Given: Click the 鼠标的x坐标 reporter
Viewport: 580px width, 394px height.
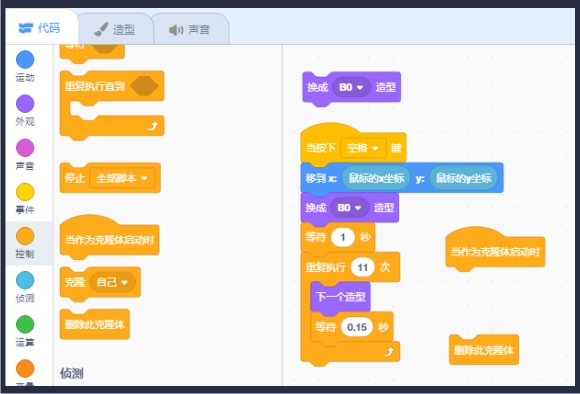Looking at the screenshot, I should point(376,178).
